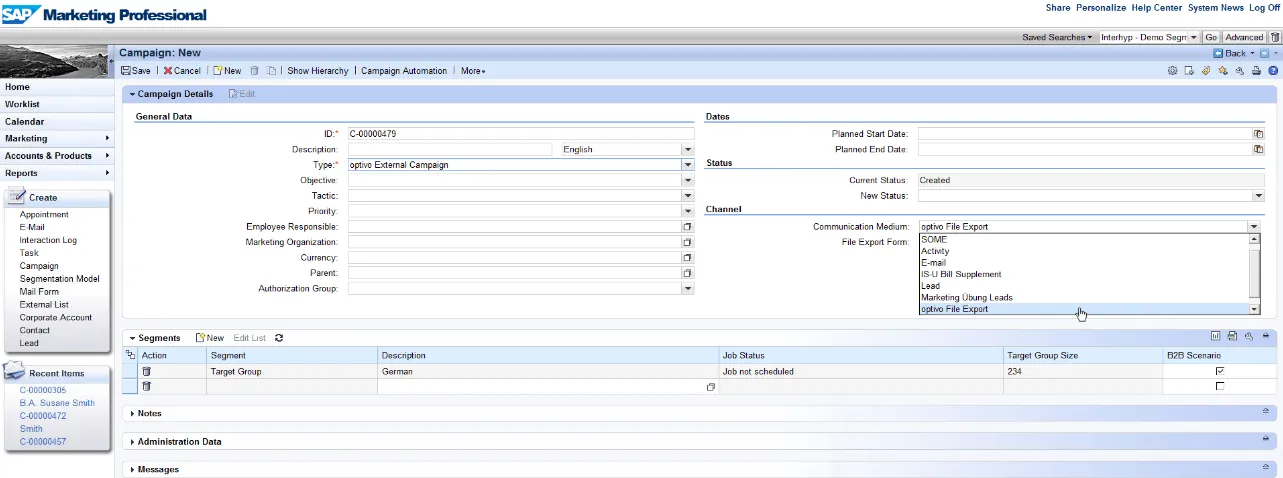This screenshot has height=478, width=1283.
Task: Open the More toolbar menu
Action: coord(473,71)
